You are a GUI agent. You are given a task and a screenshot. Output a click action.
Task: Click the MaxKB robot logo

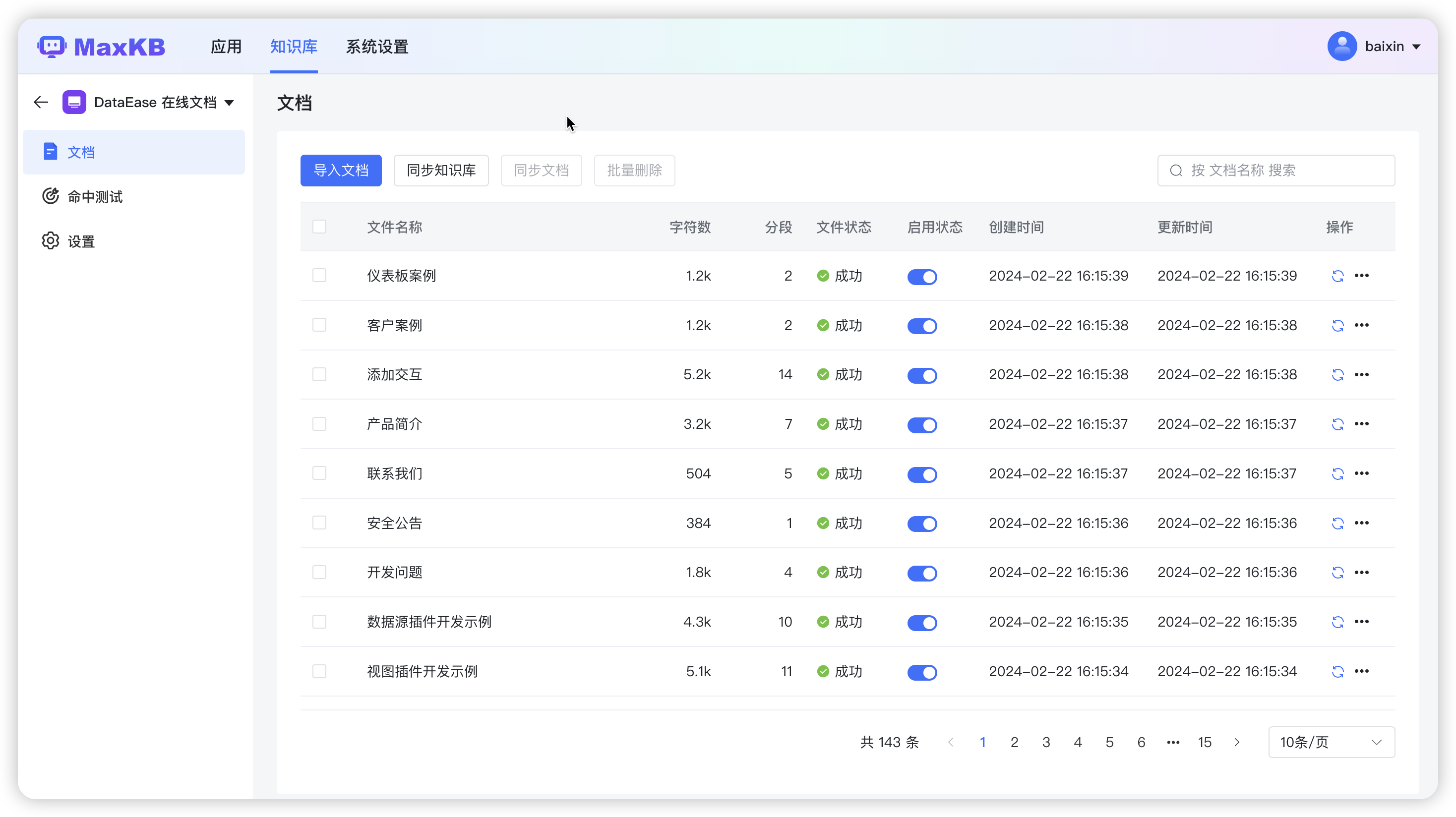pyautogui.click(x=52, y=47)
